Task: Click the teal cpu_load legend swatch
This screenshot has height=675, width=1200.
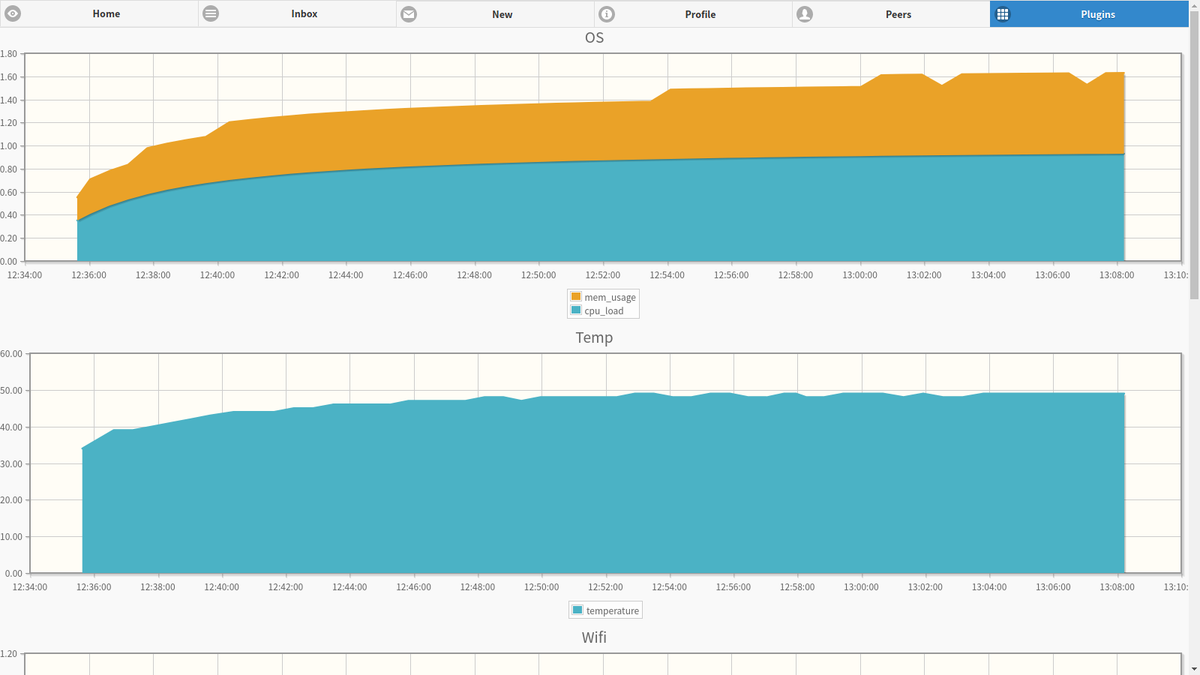Action: tap(576, 311)
